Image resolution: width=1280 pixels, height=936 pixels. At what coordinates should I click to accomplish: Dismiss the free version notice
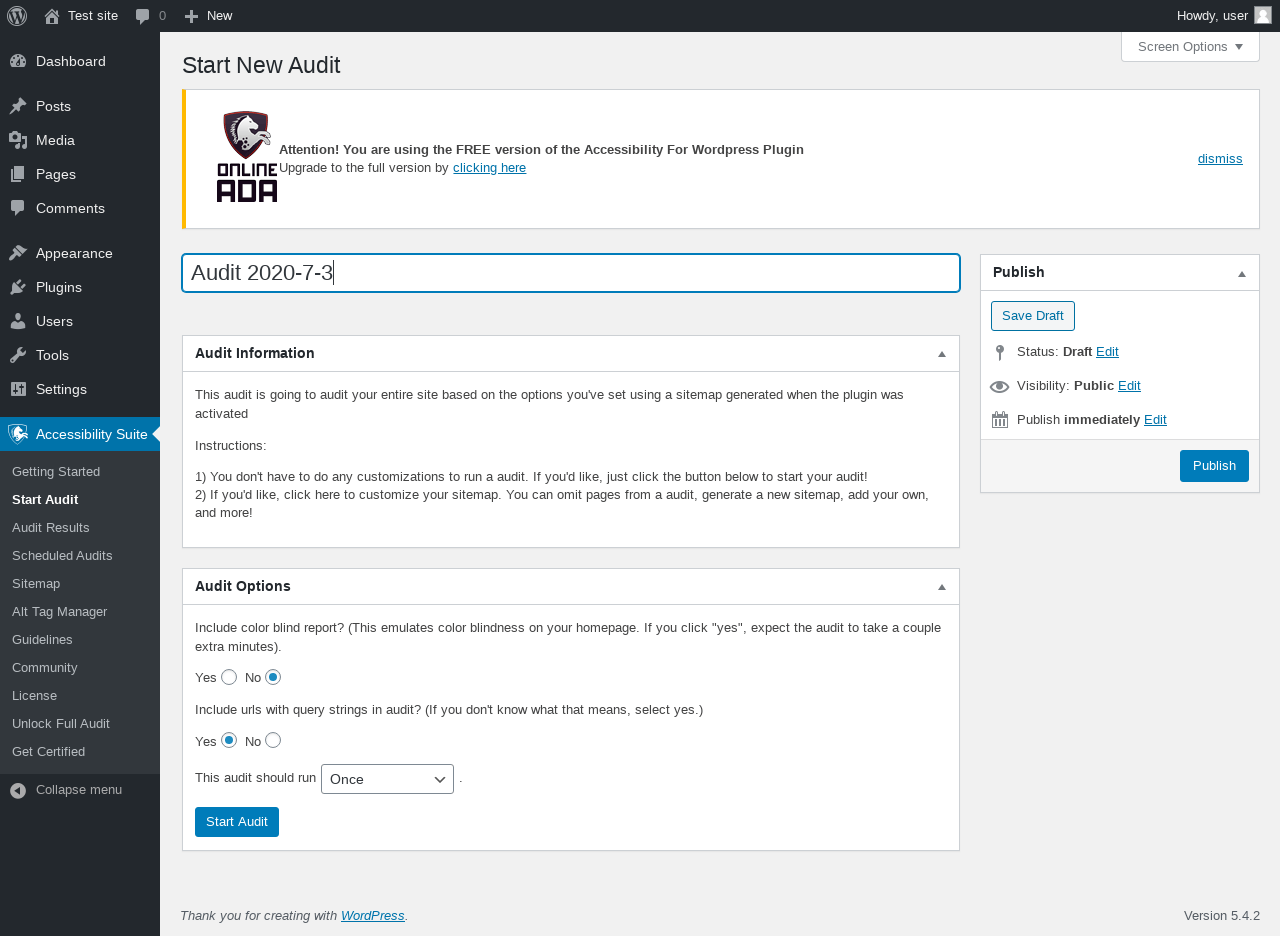tap(1220, 158)
